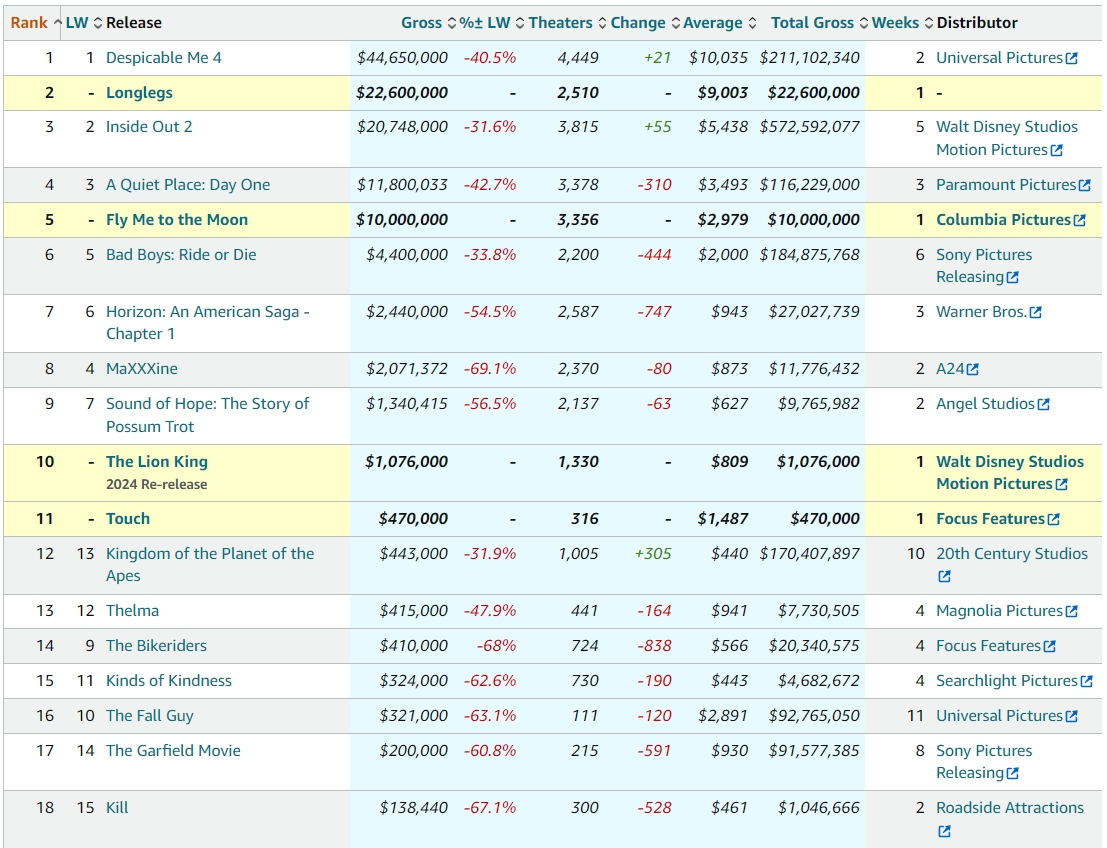Viewport: 1107px width, 848px height.
Task: Click The Lion King theaters count 1,330
Action: point(578,462)
